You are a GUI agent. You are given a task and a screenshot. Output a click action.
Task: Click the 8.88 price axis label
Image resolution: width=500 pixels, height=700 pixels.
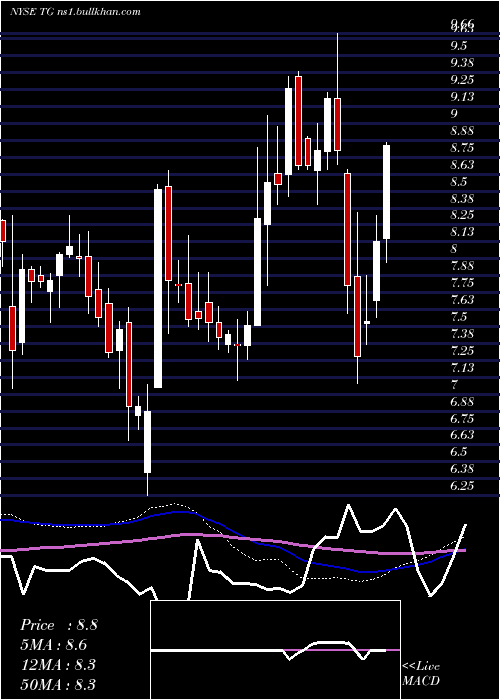(x=462, y=130)
